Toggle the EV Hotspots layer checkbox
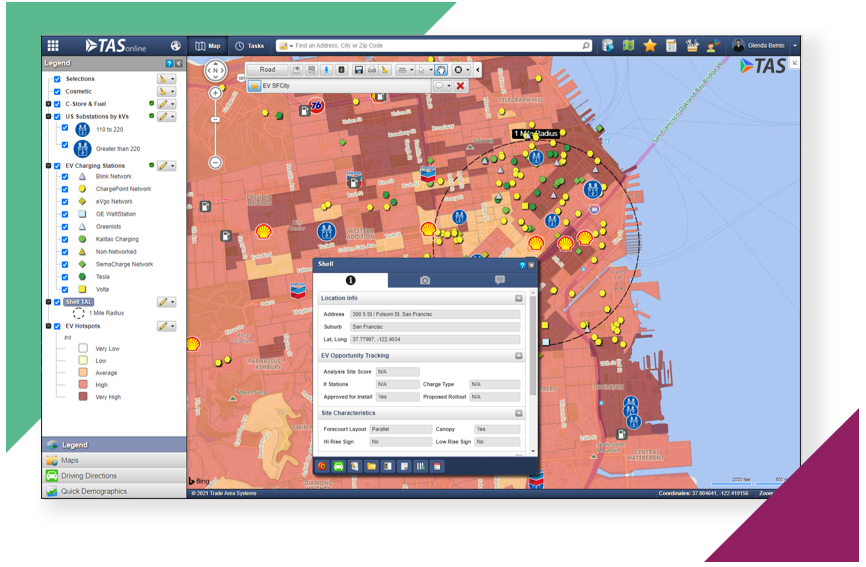 57,326
